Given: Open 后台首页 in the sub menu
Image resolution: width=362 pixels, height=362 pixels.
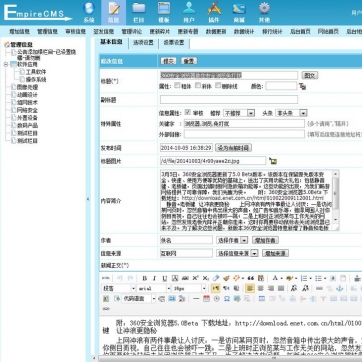Looking at the screenshot, I should coord(300,32).
